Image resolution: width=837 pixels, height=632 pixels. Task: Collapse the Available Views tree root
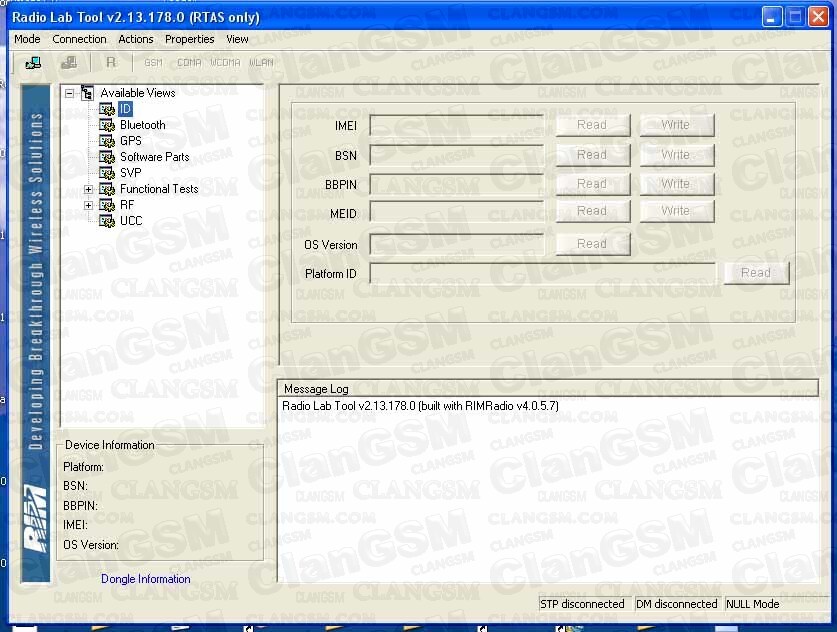pos(69,93)
